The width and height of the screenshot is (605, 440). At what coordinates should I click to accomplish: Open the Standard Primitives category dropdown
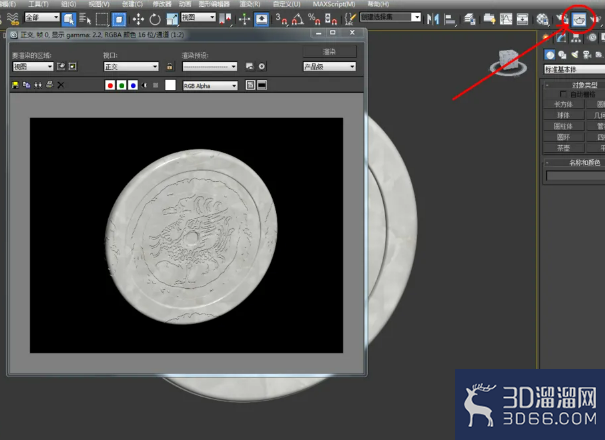tap(575, 69)
